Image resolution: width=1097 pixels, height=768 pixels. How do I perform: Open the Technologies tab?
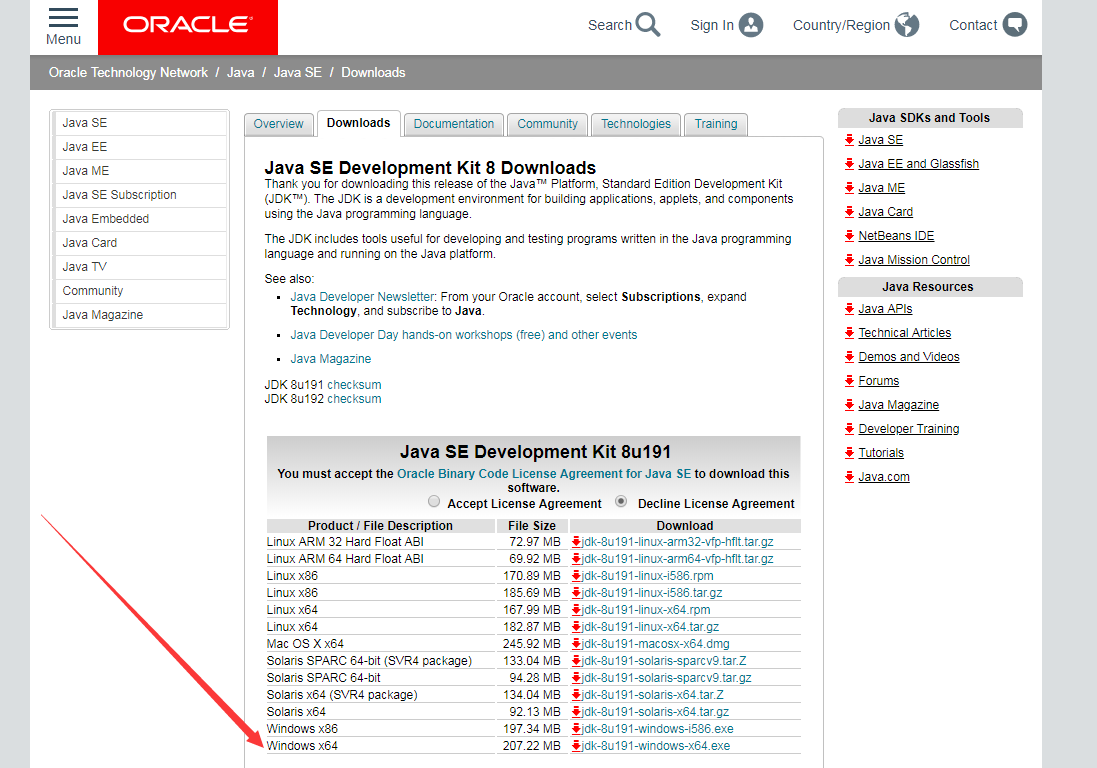[635, 124]
